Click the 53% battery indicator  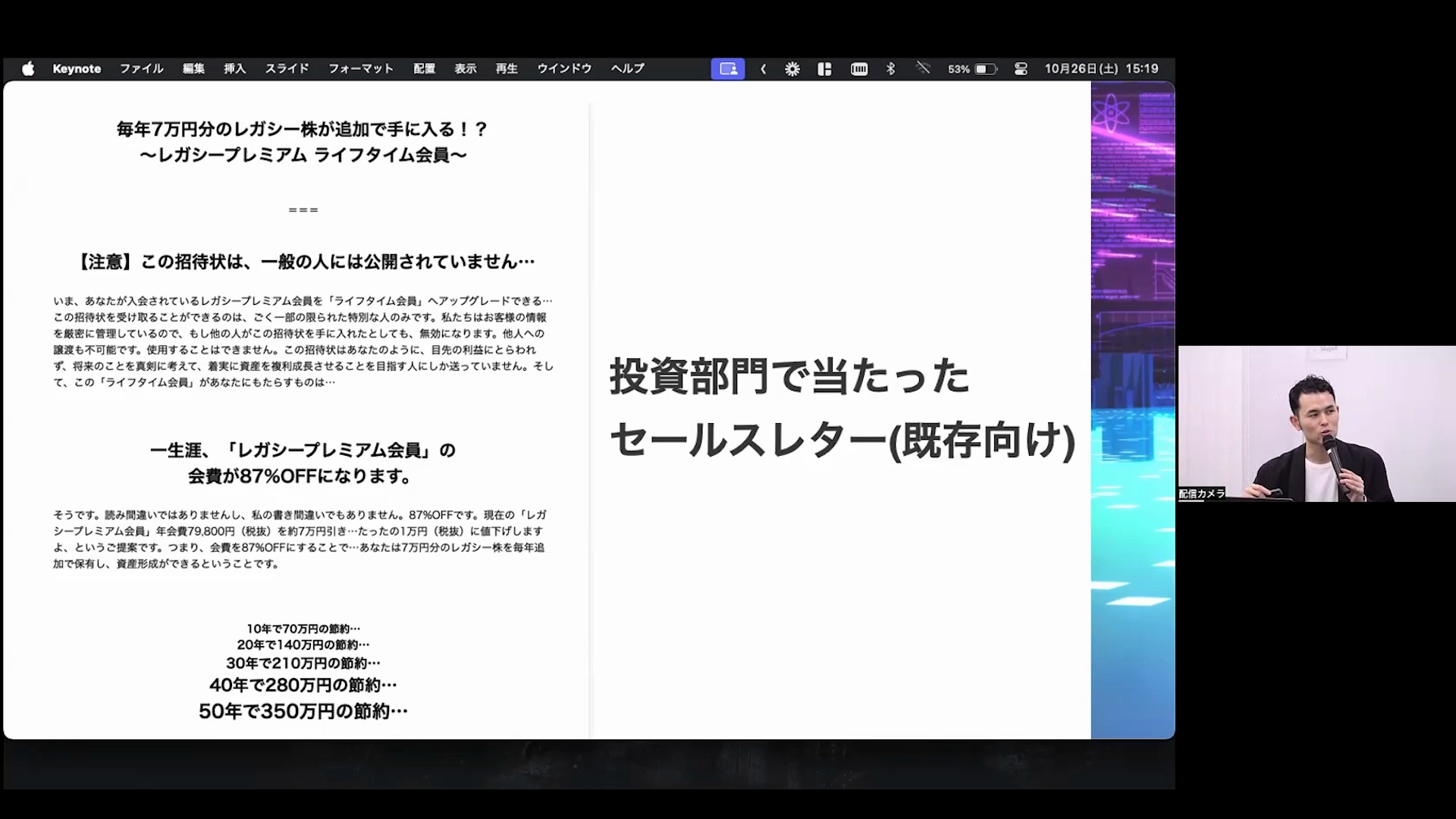tap(972, 69)
